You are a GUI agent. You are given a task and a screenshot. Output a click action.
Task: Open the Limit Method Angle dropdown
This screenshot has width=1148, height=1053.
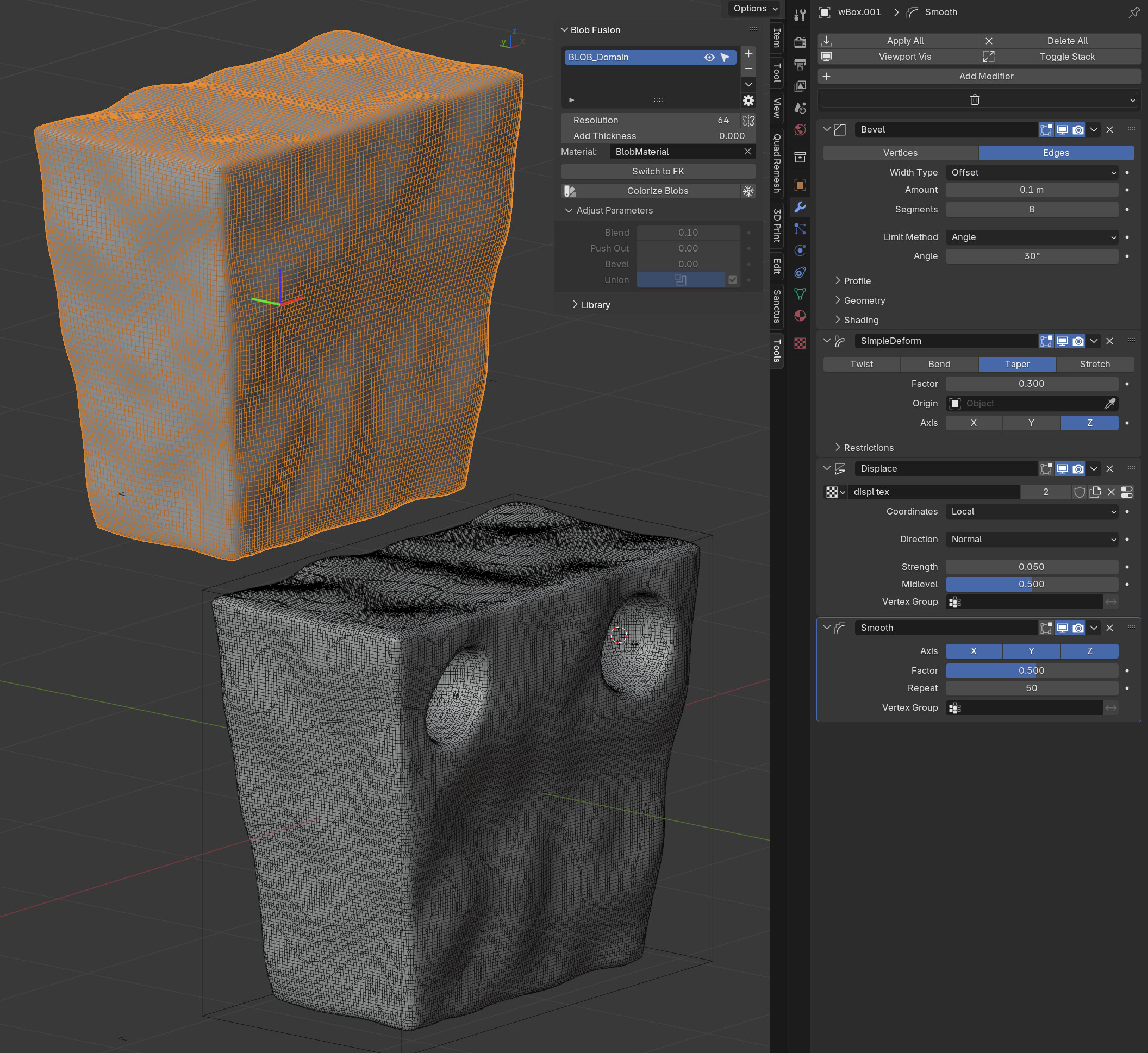(x=1032, y=237)
